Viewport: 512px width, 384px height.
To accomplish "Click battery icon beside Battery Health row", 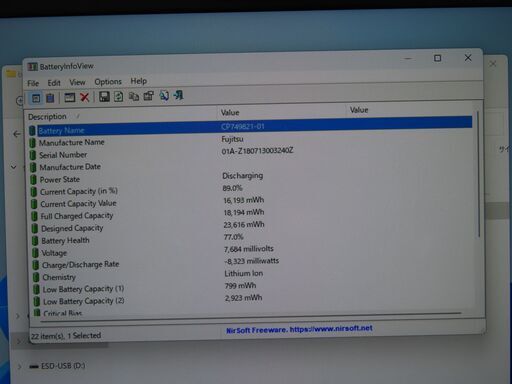I will point(35,241).
